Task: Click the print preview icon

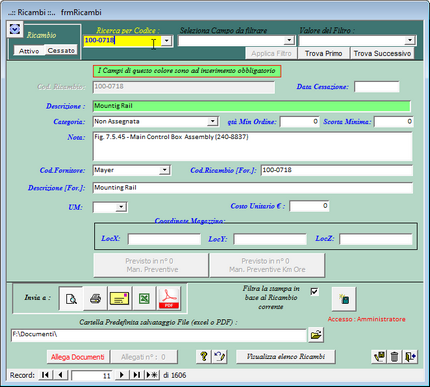Action: (71, 298)
